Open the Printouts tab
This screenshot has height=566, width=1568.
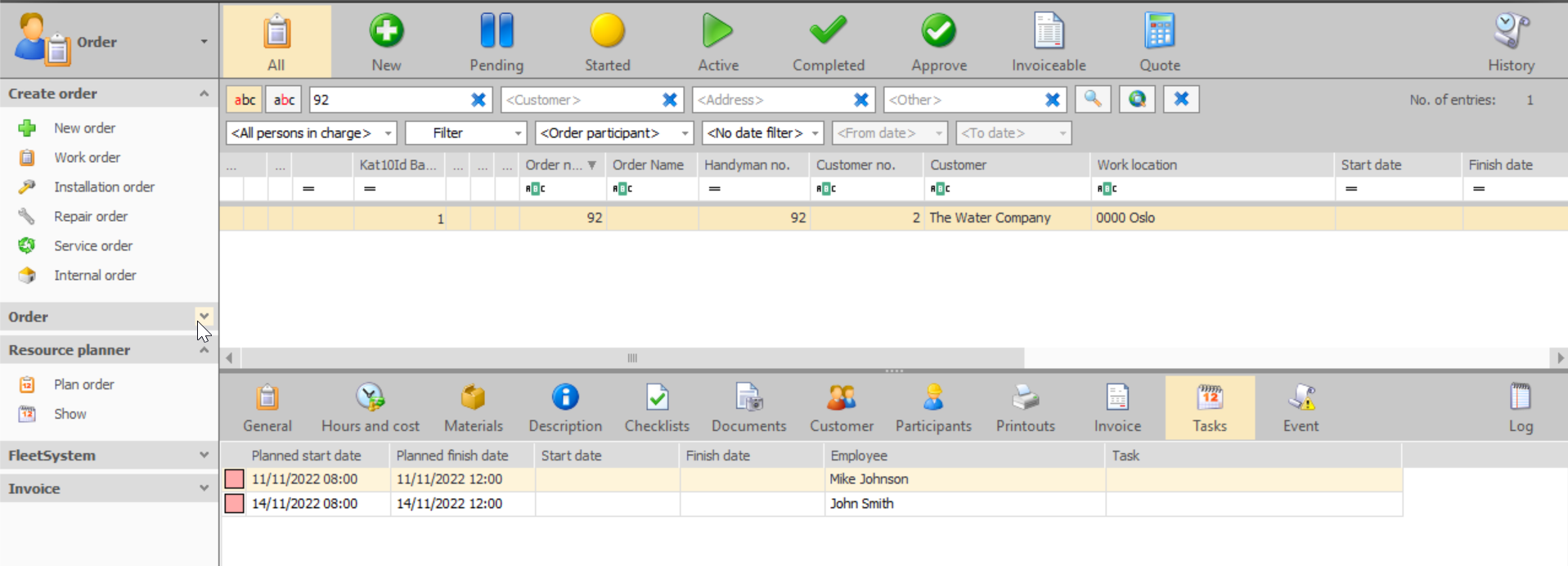(1026, 408)
